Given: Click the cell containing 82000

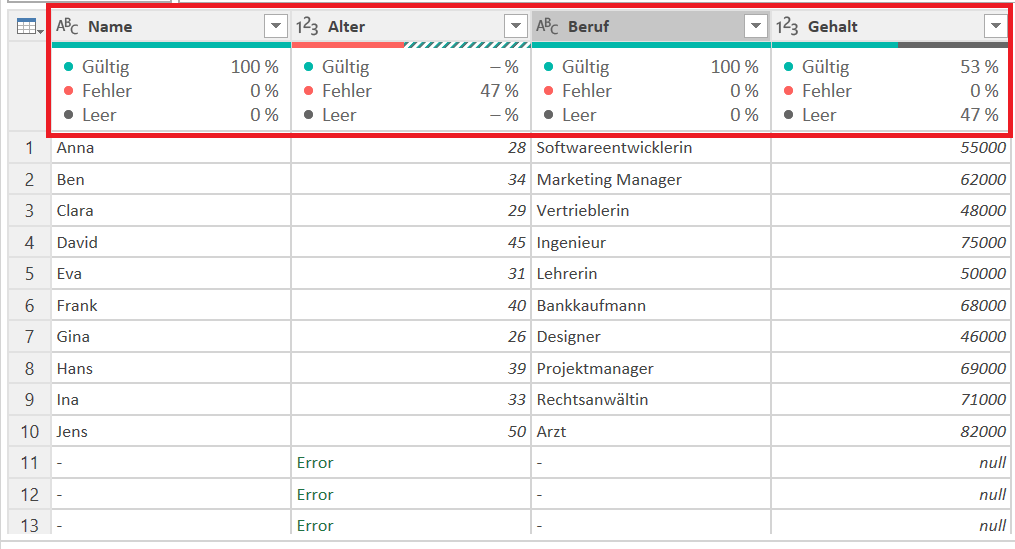Looking at the screenshot, I should 890,431.
